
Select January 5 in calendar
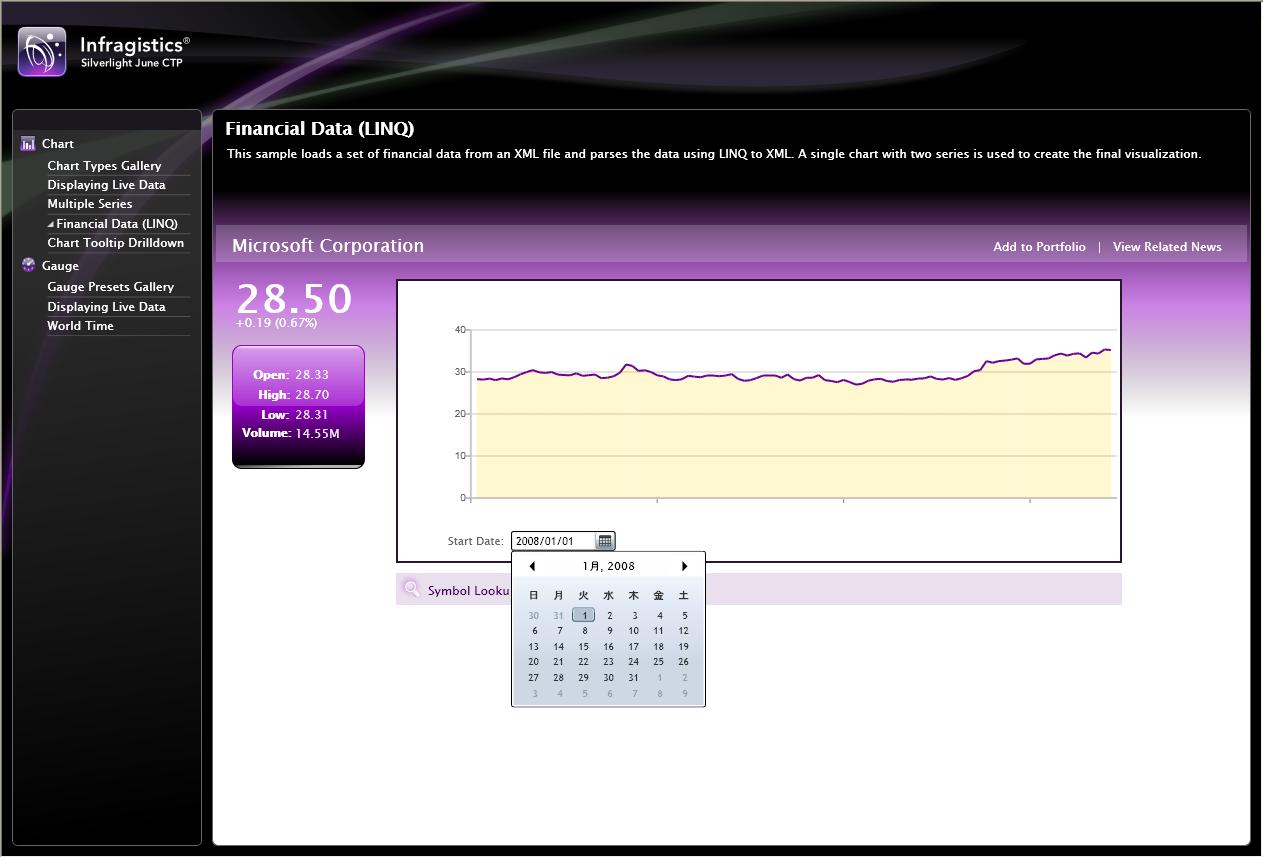[684, 616]
